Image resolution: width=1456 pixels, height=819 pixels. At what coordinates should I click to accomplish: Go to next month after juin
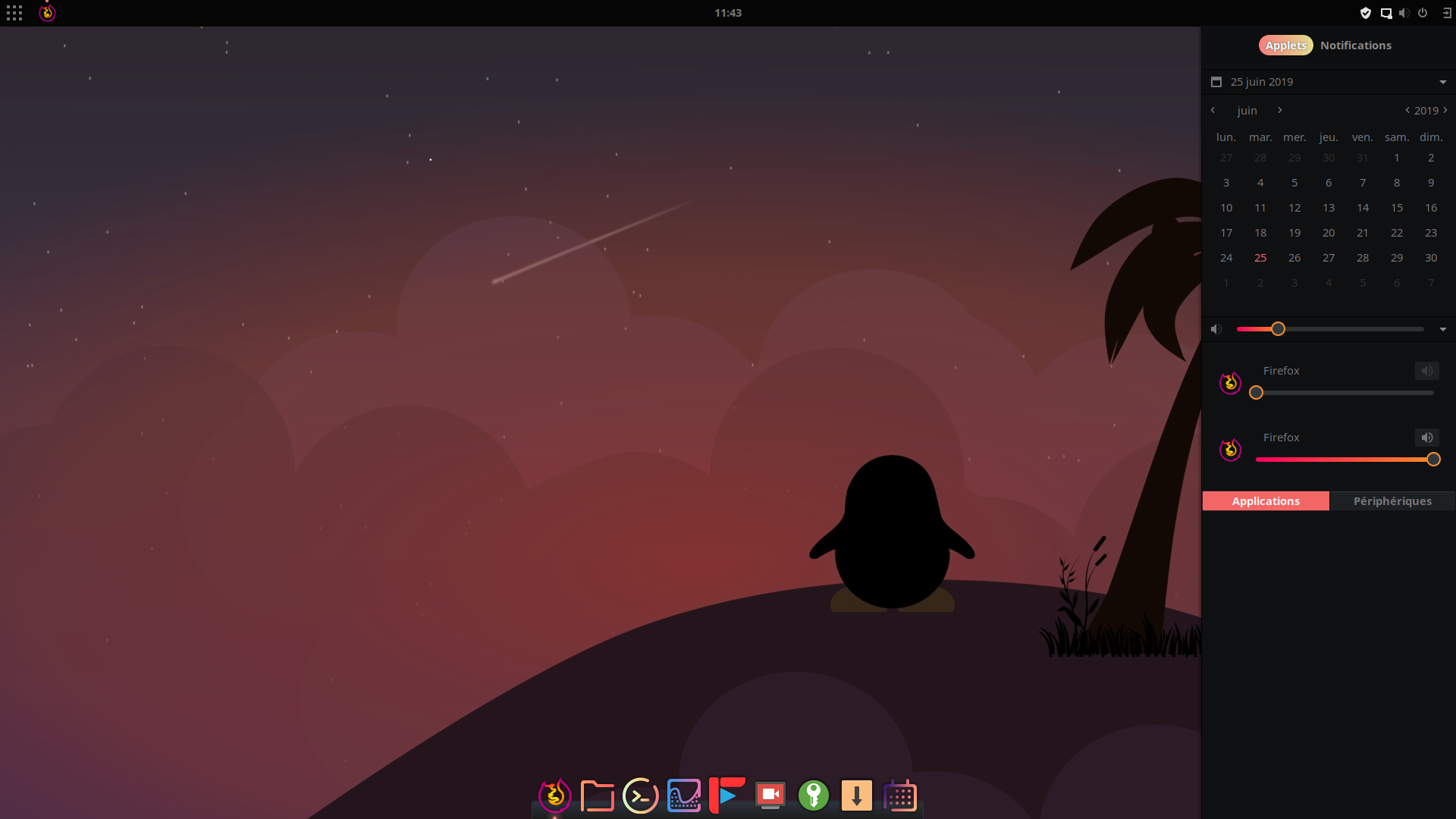(x=1280, y=111)
